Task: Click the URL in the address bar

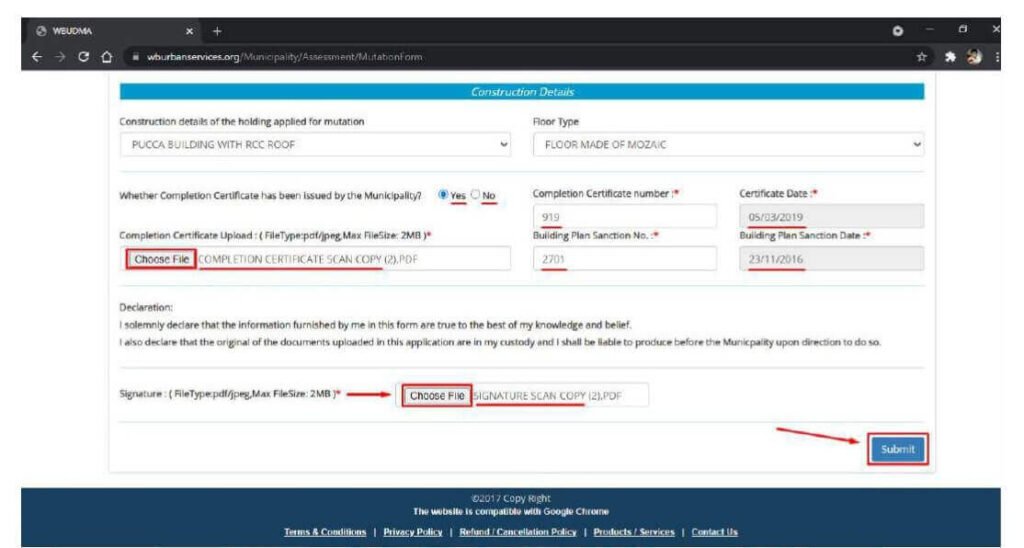Action: [285, 57]
